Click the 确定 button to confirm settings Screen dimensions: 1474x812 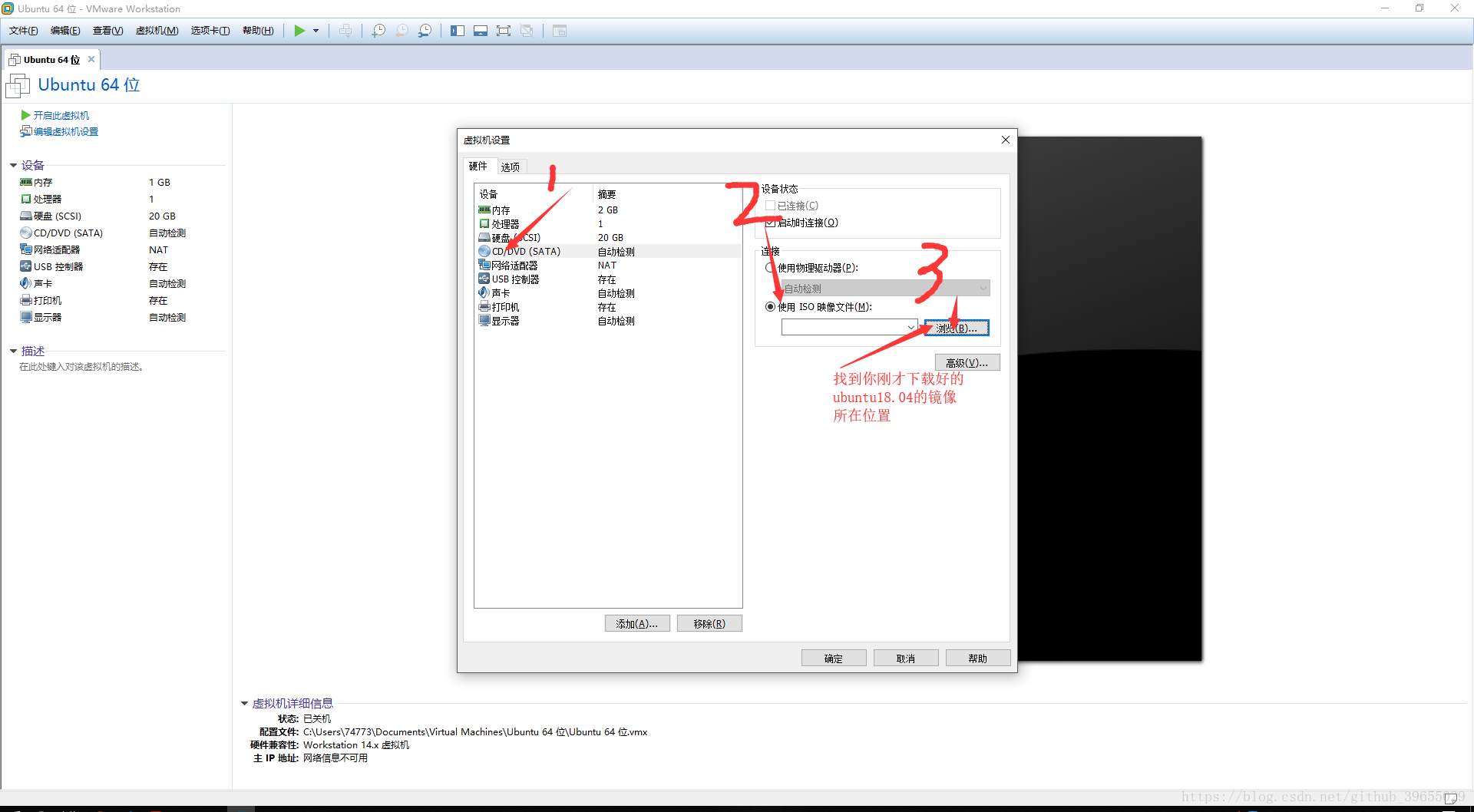click(834, 659)
